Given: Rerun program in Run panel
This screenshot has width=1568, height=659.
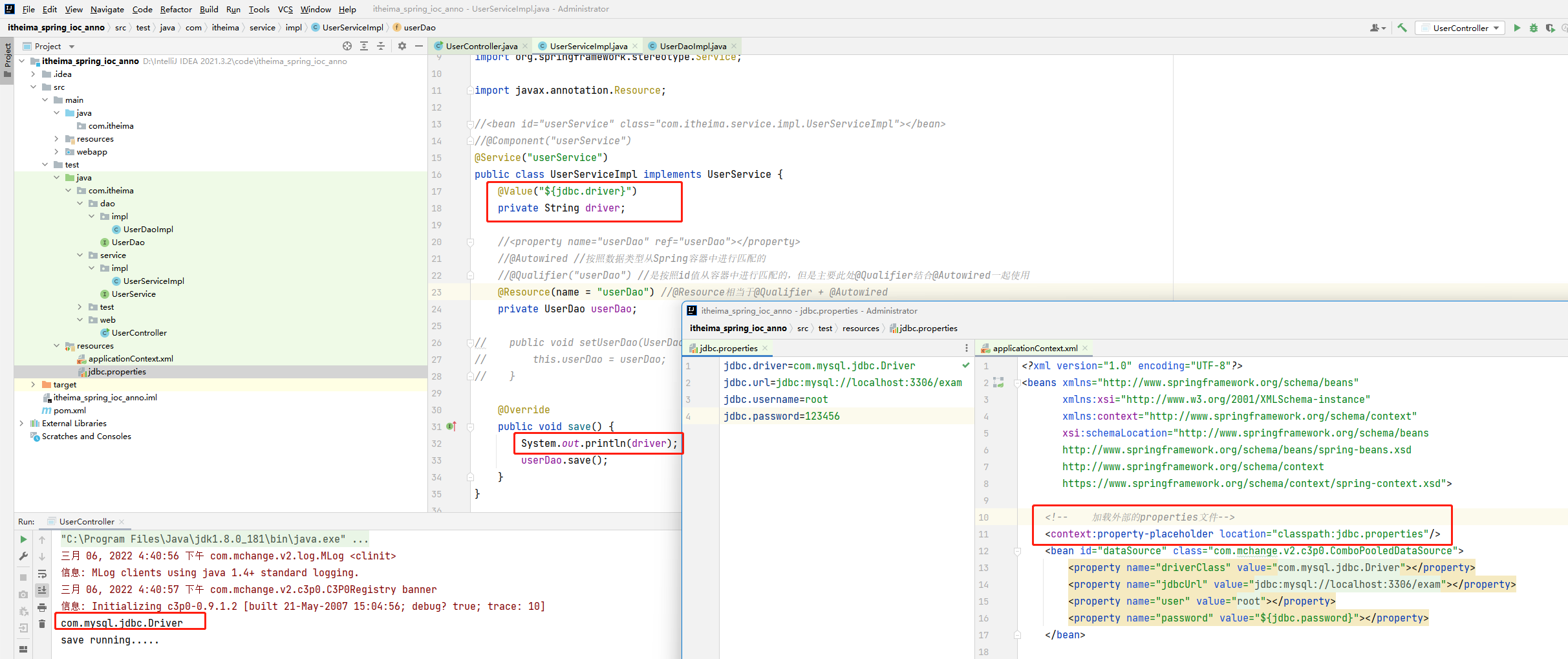Looking at the screenshot, I should pos(23,539).
